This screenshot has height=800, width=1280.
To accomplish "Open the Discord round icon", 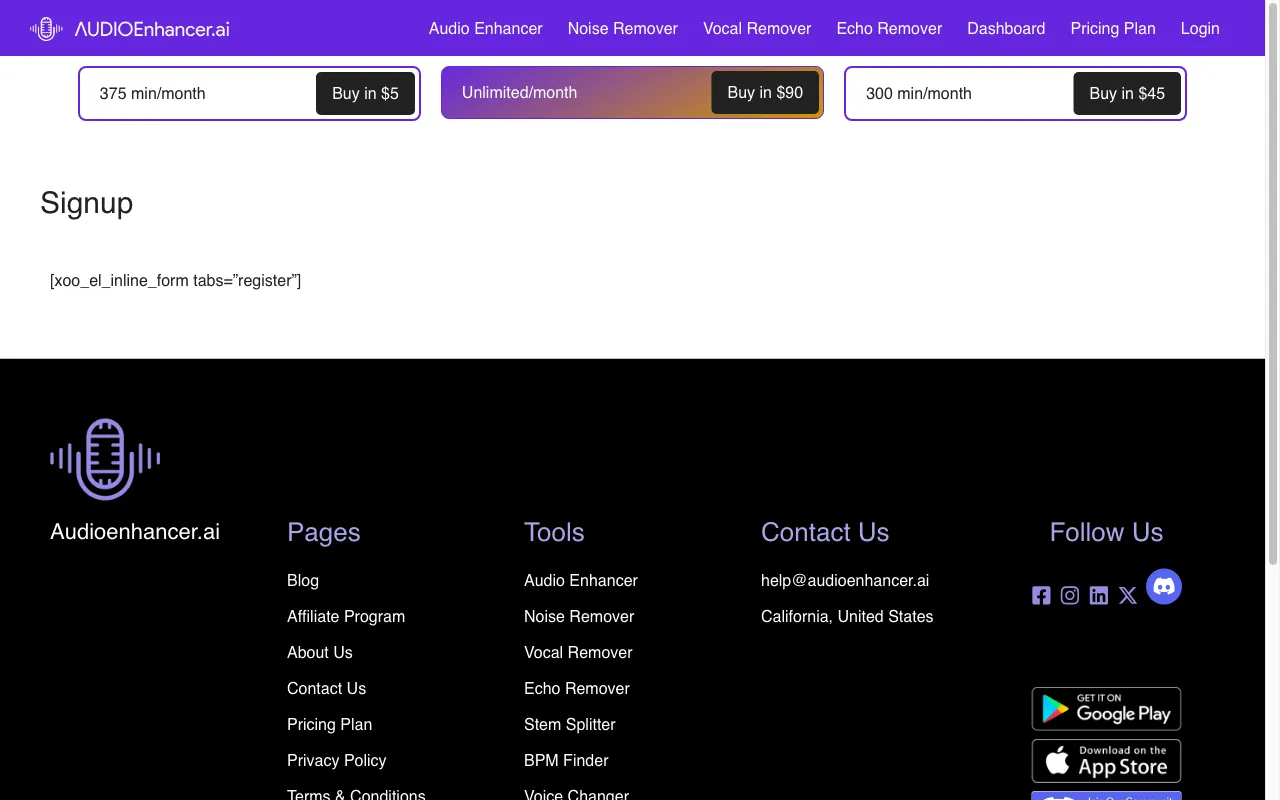I will tap(1164, 587).
